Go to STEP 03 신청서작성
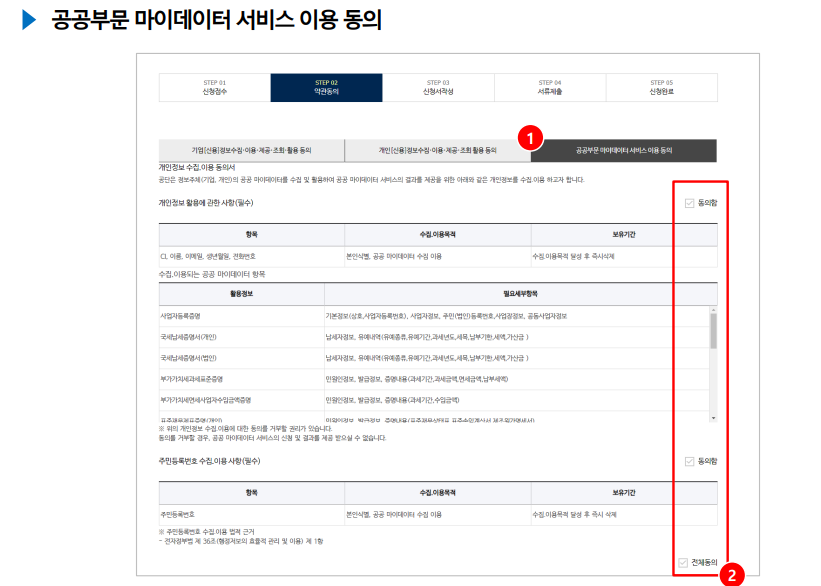The image size is (821, 586). 438,87
